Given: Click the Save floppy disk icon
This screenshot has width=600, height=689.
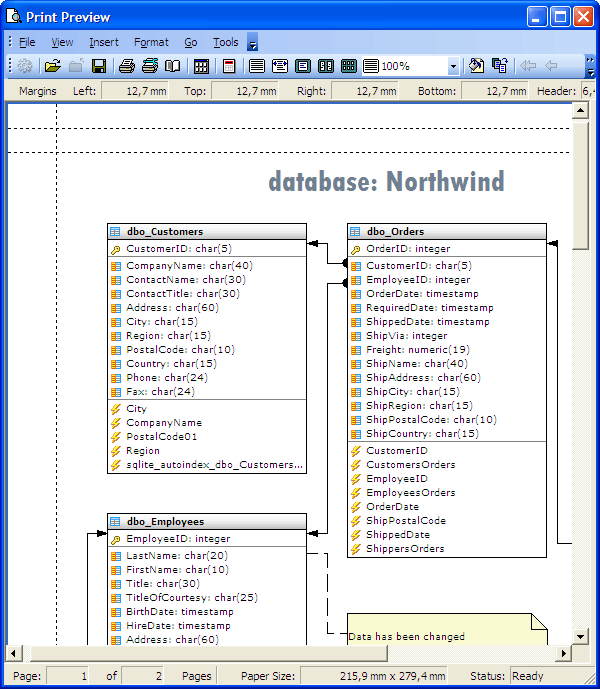Looking at the screenshot, I should click(x=99, y=66).
